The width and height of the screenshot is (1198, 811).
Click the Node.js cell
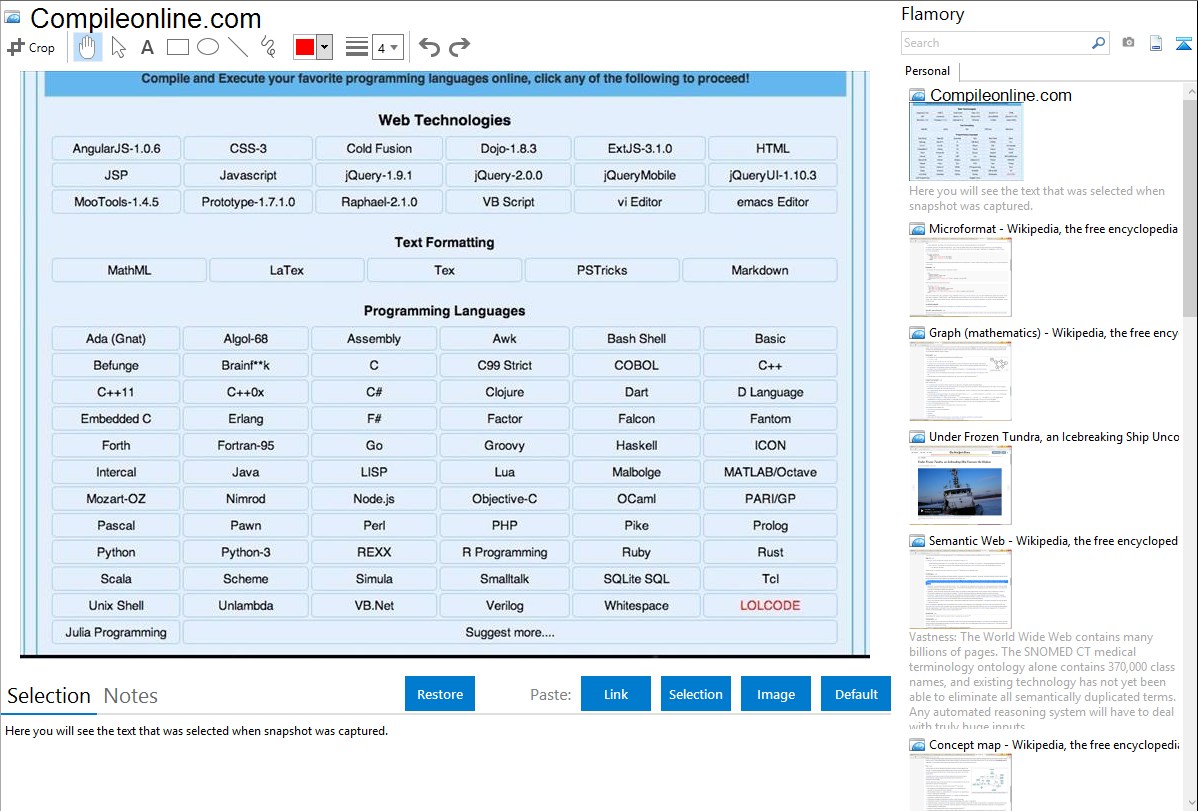(374, 498)
